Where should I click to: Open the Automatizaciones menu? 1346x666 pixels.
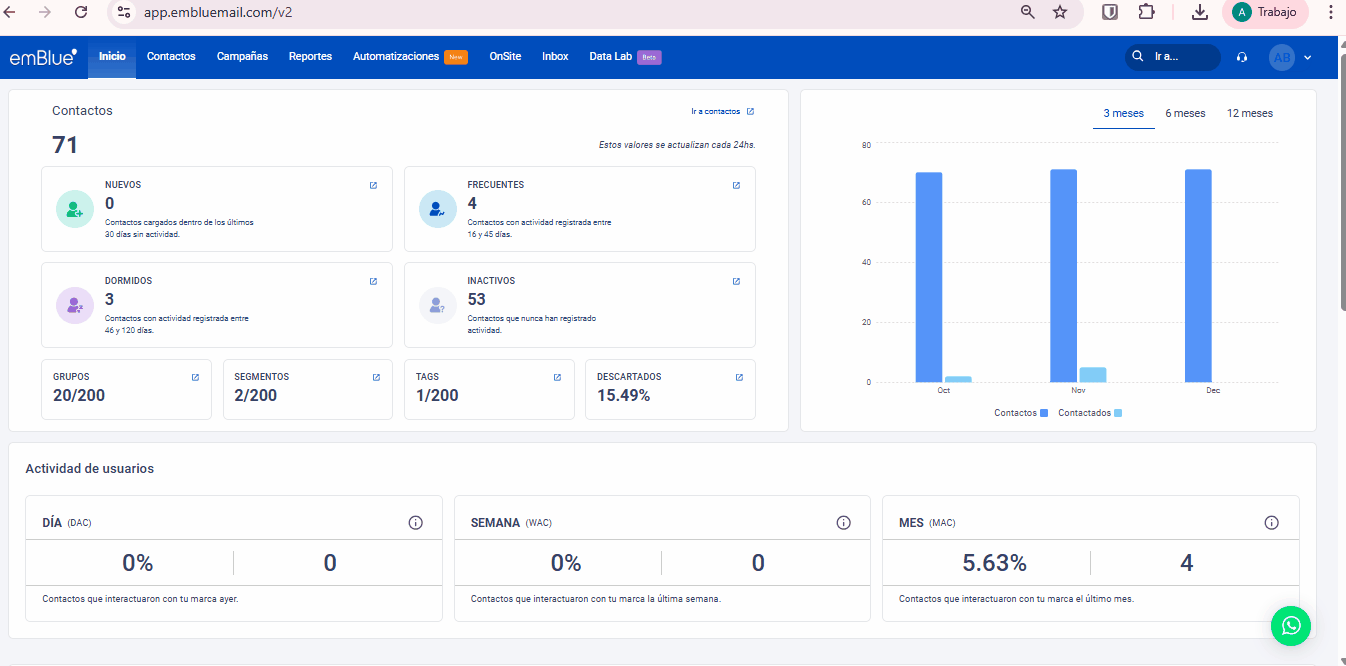396,57
